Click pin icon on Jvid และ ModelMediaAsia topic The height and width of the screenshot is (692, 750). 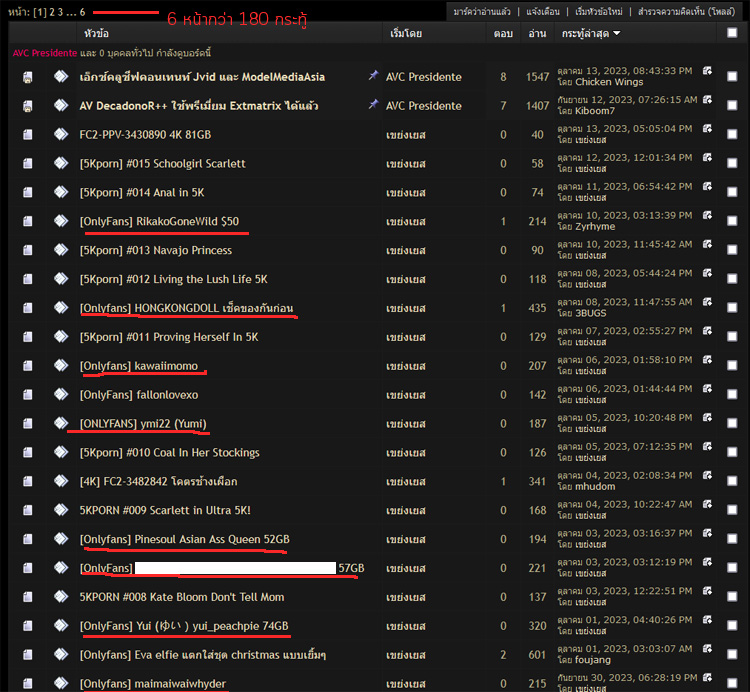[x=373, y=75]
